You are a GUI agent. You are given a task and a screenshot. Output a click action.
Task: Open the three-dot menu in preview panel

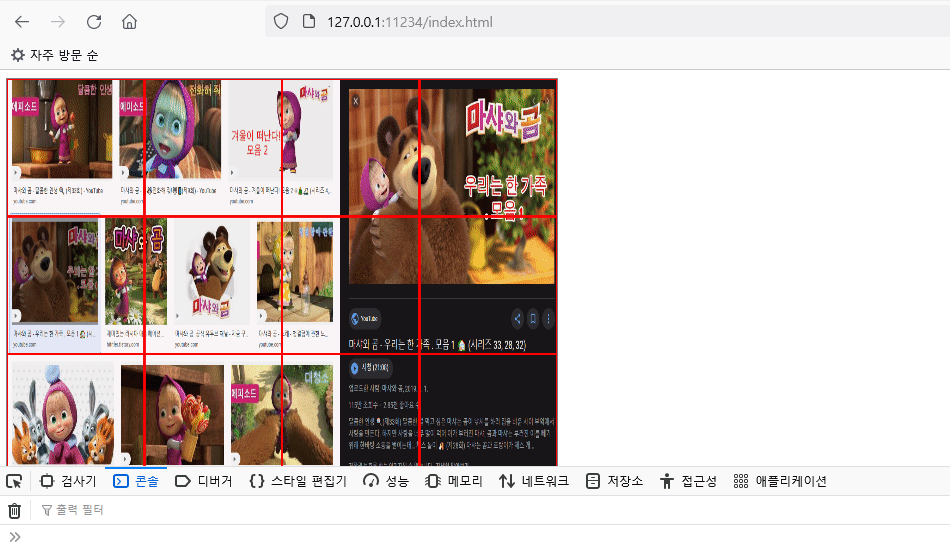click(x=548, y=319)
